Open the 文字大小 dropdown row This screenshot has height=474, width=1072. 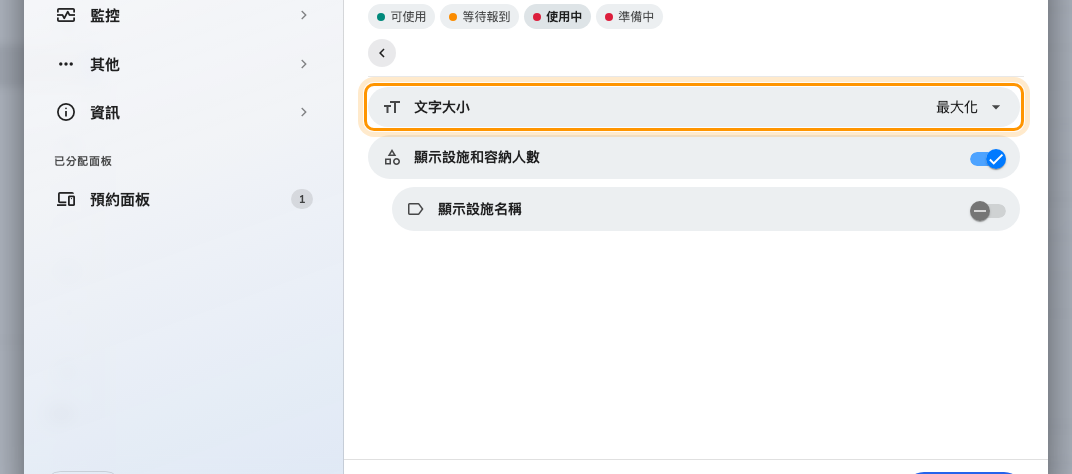click(694, 107)
